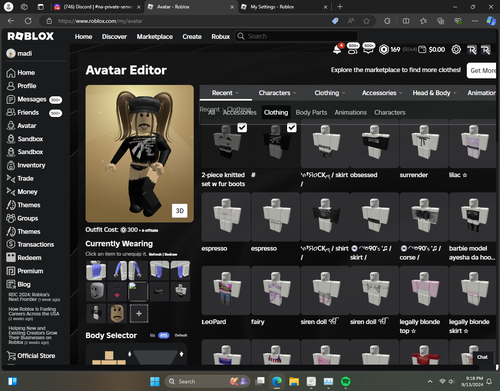Open the wallet balance showing $0.00

pos(432,50)
